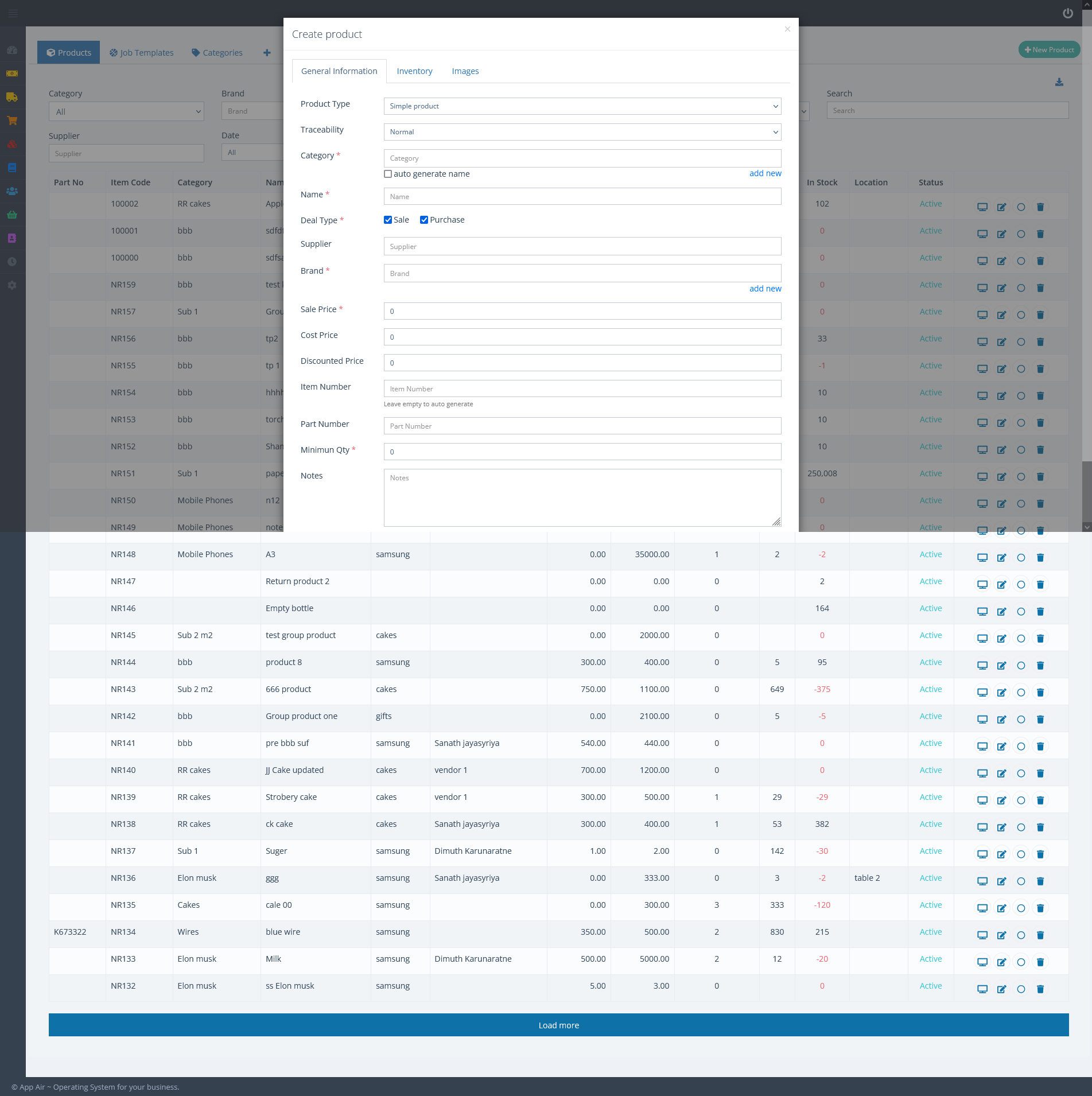Click the power icon in top bar
This screenshot has height=1096, width=1092.
(1067, 13)
